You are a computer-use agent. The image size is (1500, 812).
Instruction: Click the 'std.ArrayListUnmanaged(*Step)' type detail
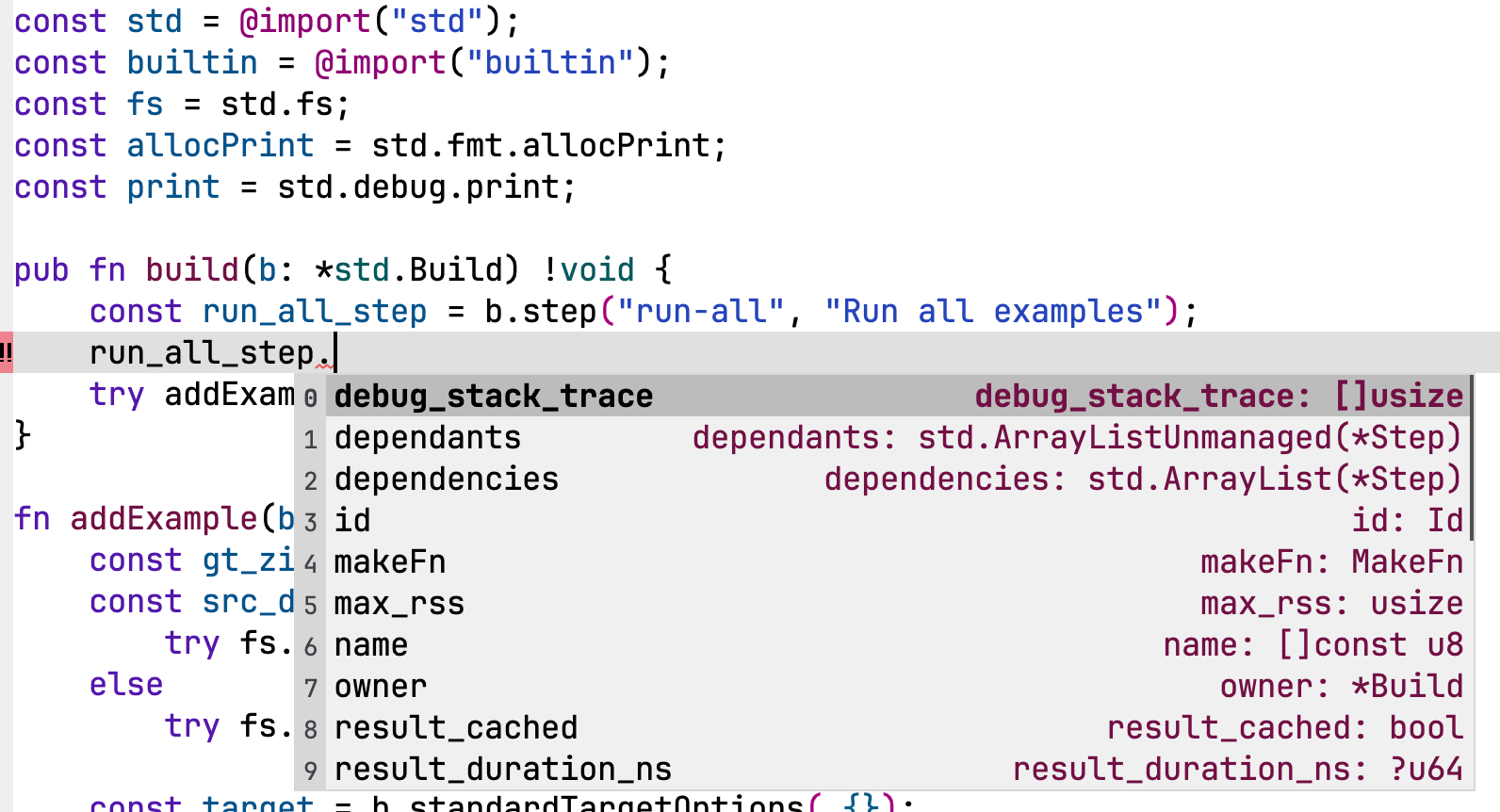point(1190,437)
